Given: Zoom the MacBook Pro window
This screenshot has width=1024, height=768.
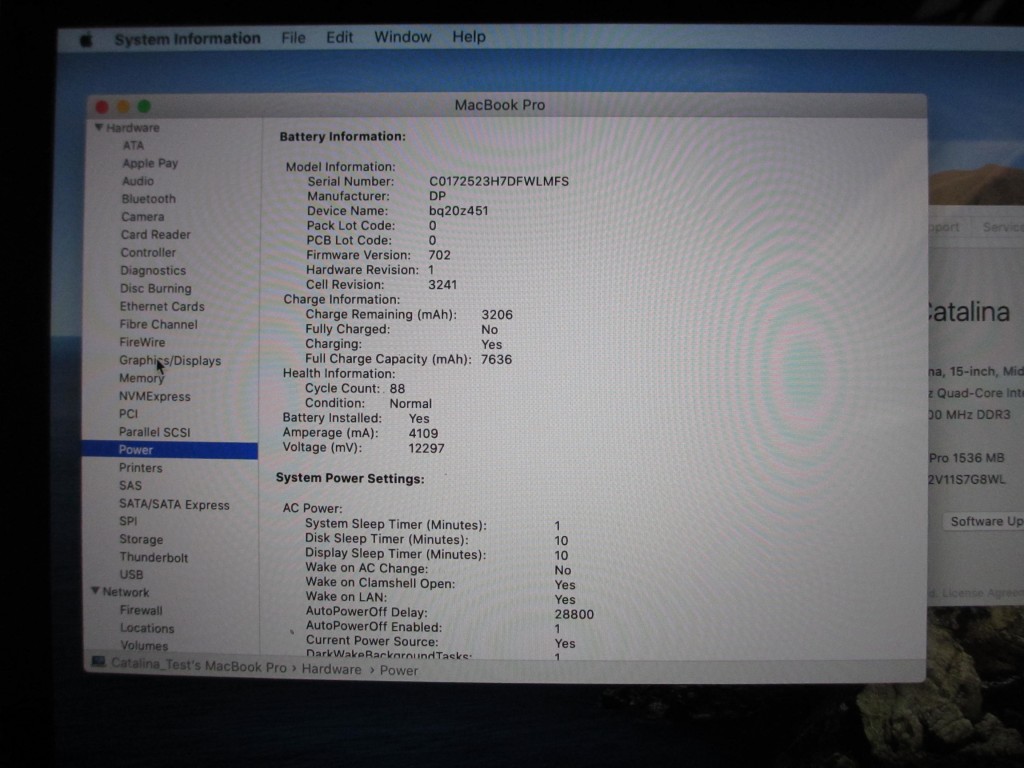Looking at the screenshot, I should tap(144, 106).
